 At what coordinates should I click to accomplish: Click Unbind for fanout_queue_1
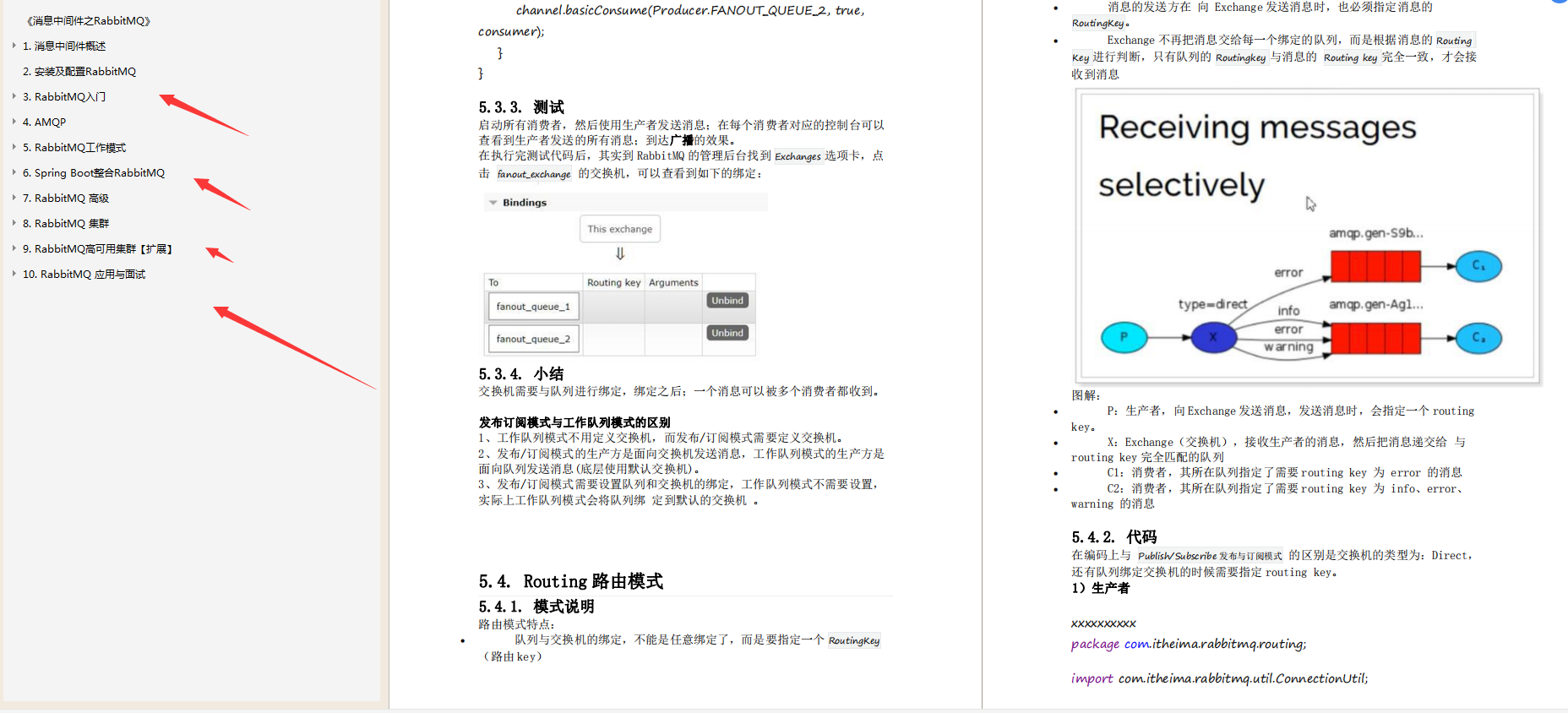point(727,301)
